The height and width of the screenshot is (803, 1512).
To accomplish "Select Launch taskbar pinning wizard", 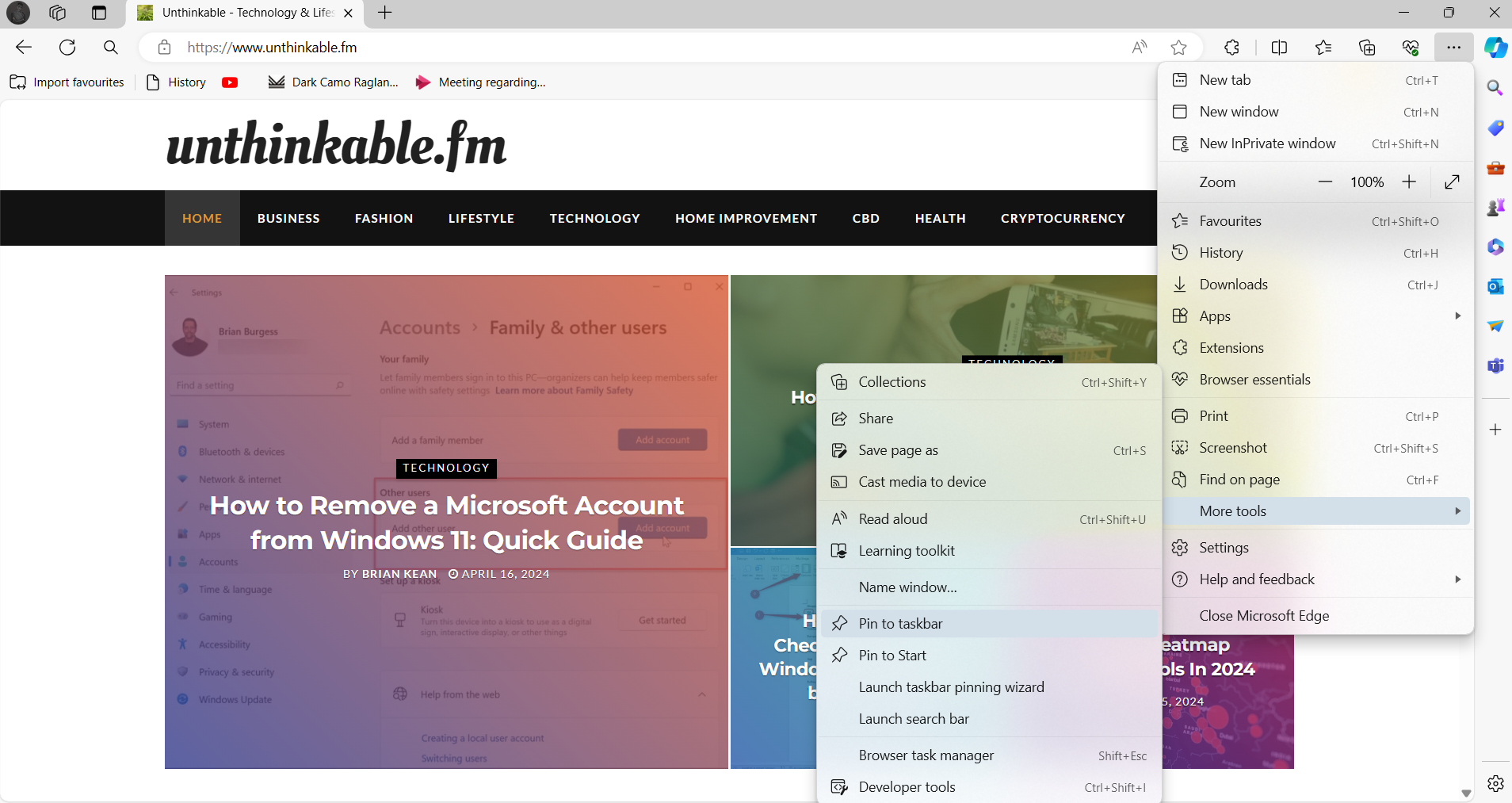I will pos(989,687).
